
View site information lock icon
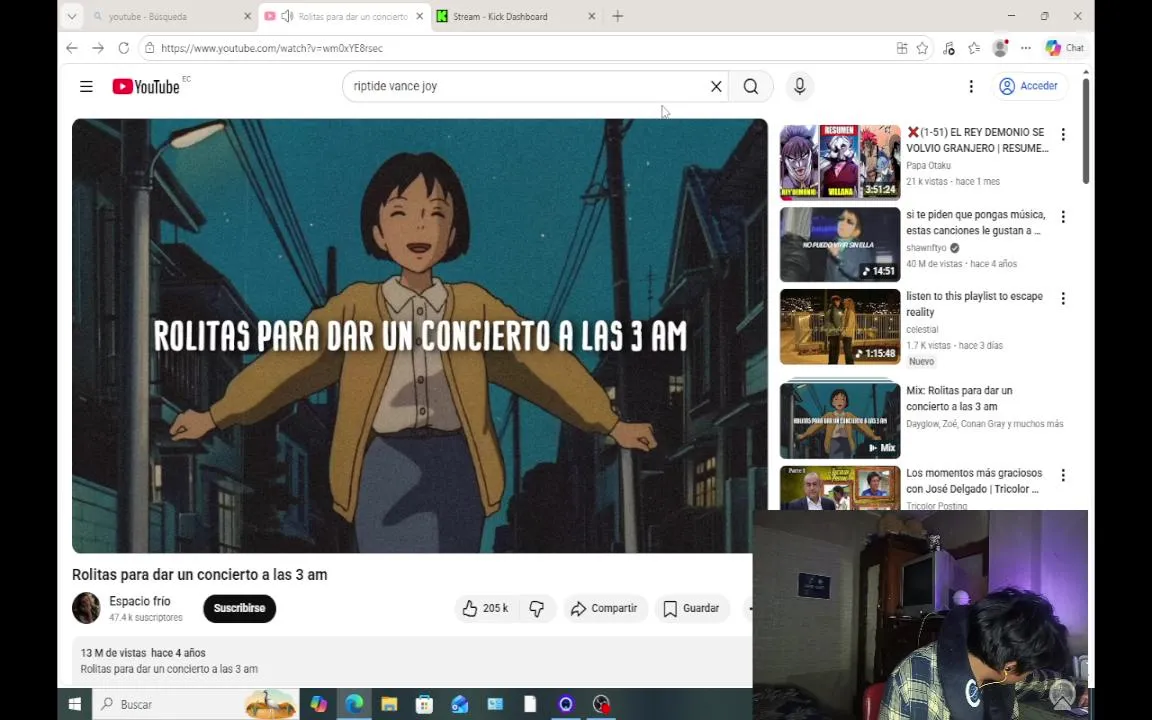click(149, 48)
